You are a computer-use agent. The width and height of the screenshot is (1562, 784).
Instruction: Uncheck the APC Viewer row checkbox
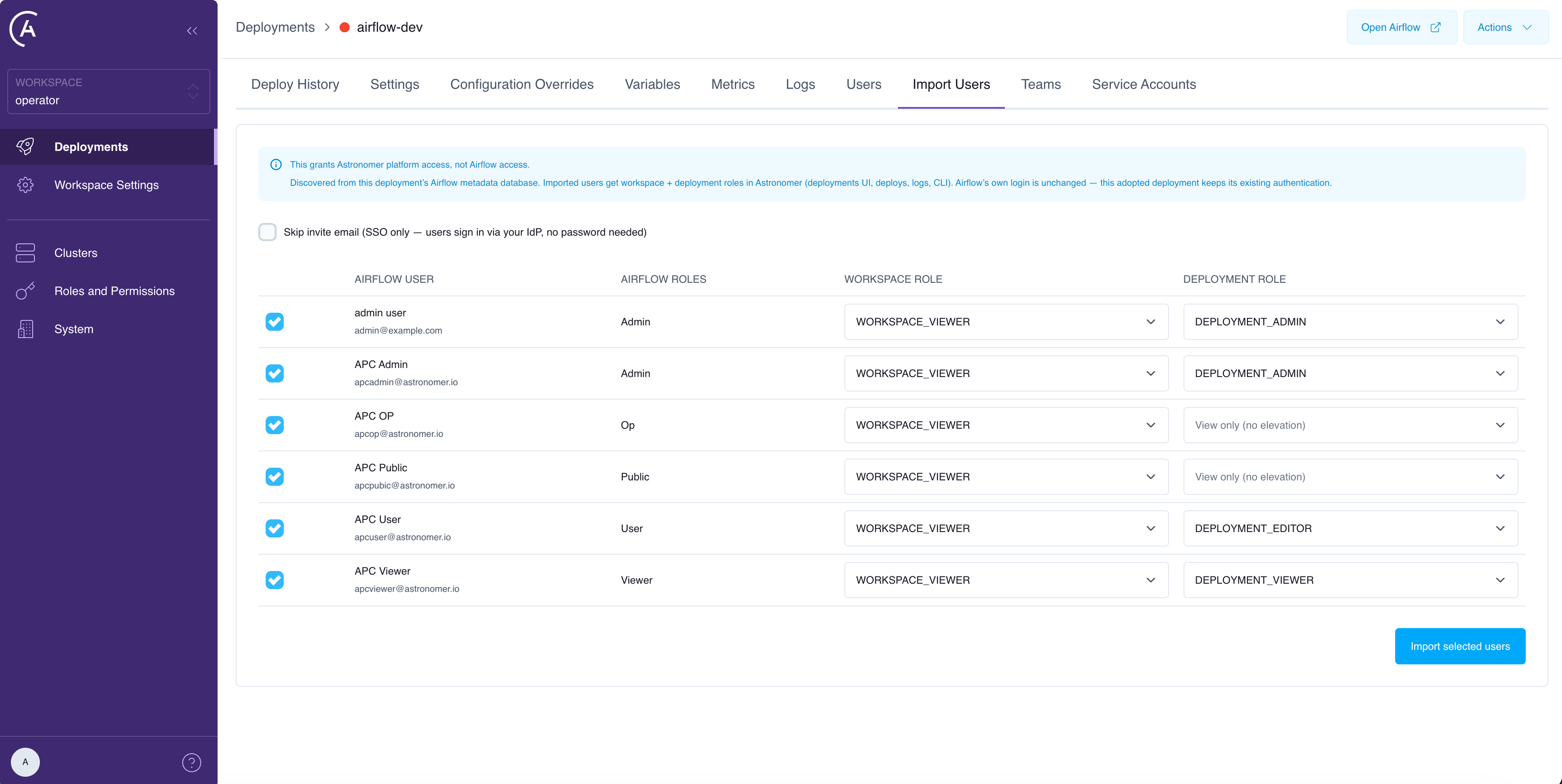coord(275,580)
